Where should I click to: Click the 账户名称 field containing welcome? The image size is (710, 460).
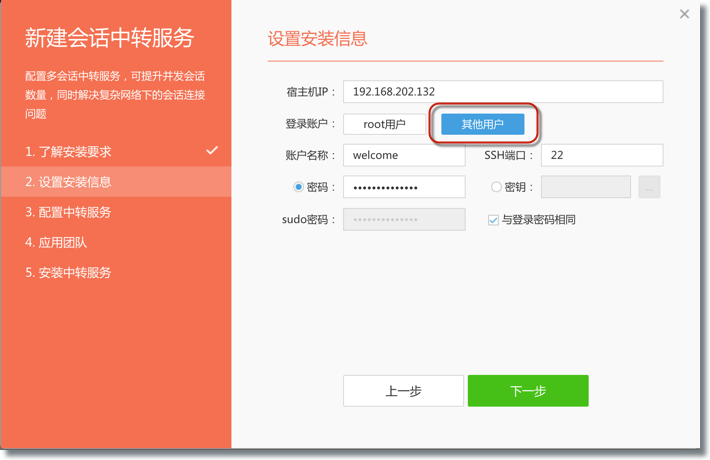click(x=403, y=155)
